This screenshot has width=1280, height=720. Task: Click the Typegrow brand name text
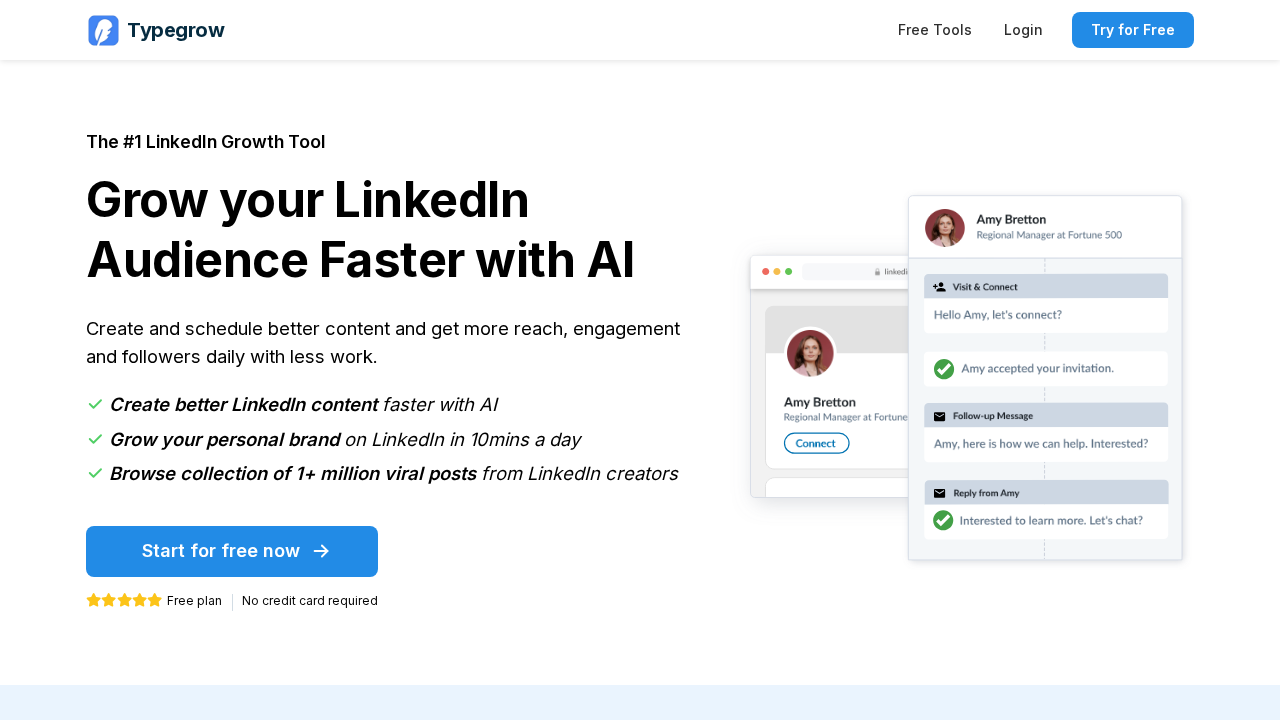click(x=176, y=31)
